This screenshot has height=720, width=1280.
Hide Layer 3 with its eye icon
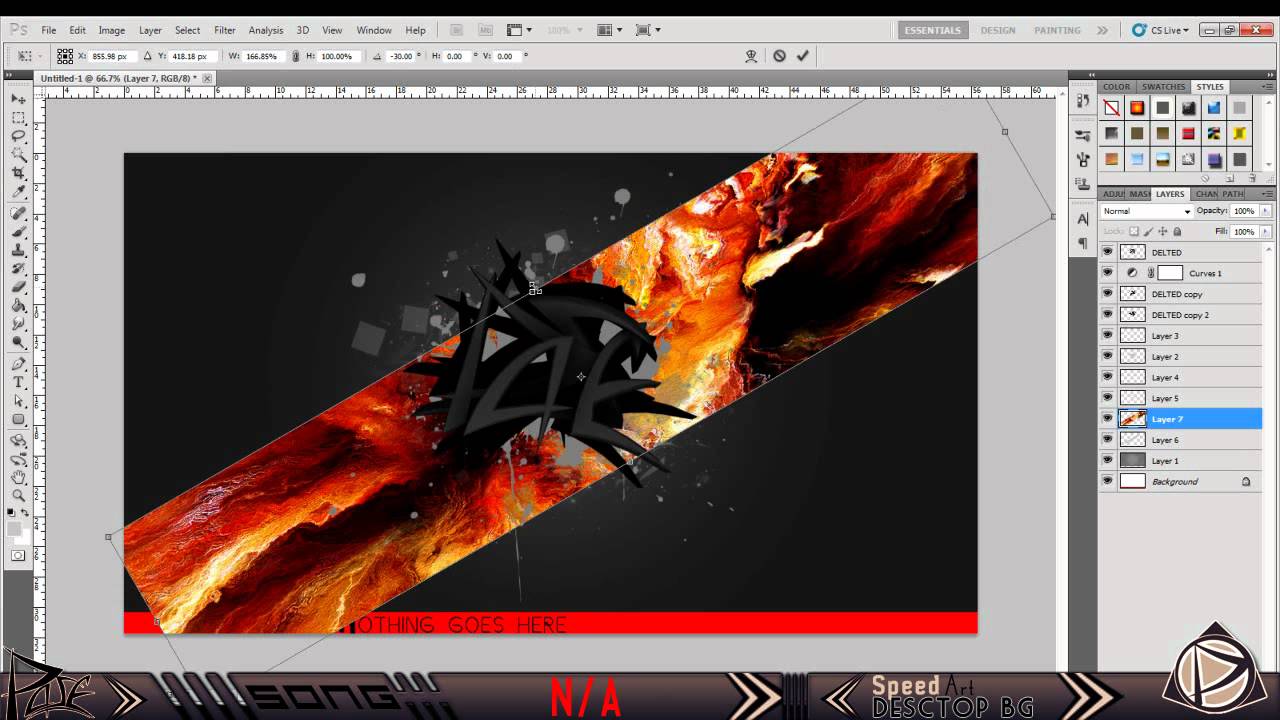tap(1107, 336)
